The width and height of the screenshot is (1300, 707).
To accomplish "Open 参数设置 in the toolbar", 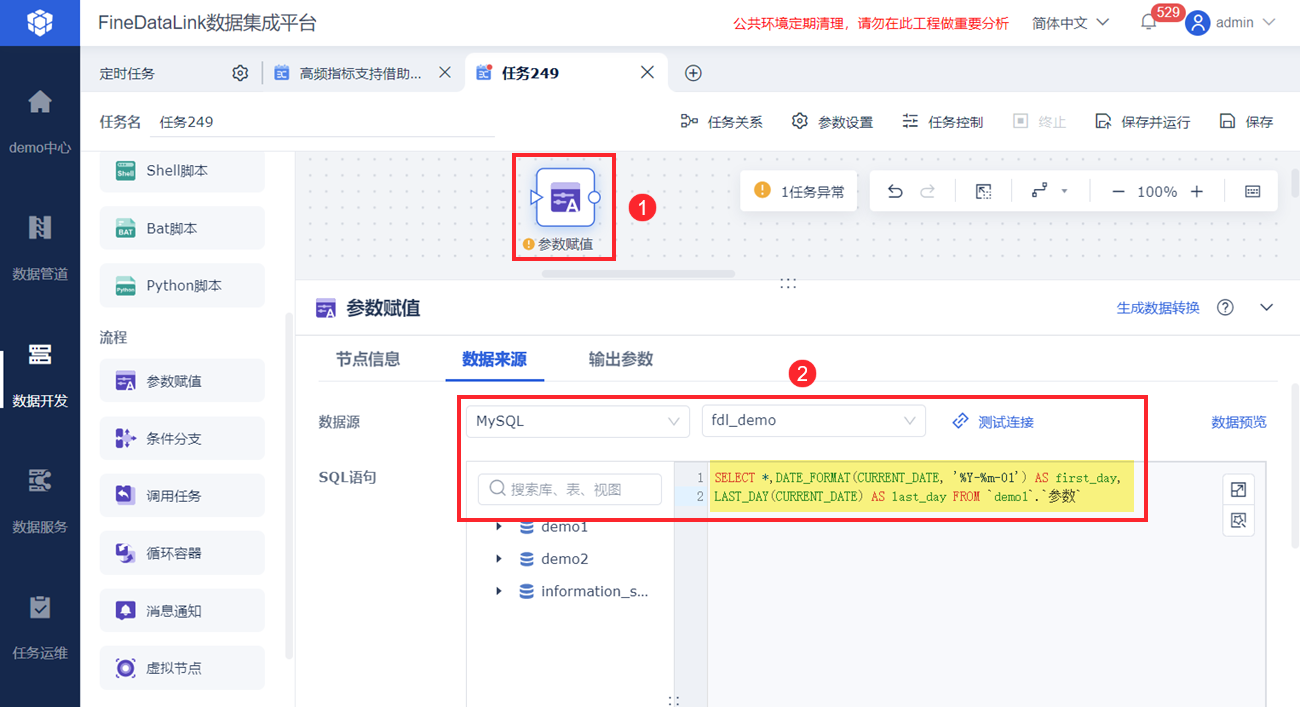I will [x=832, y=122].
